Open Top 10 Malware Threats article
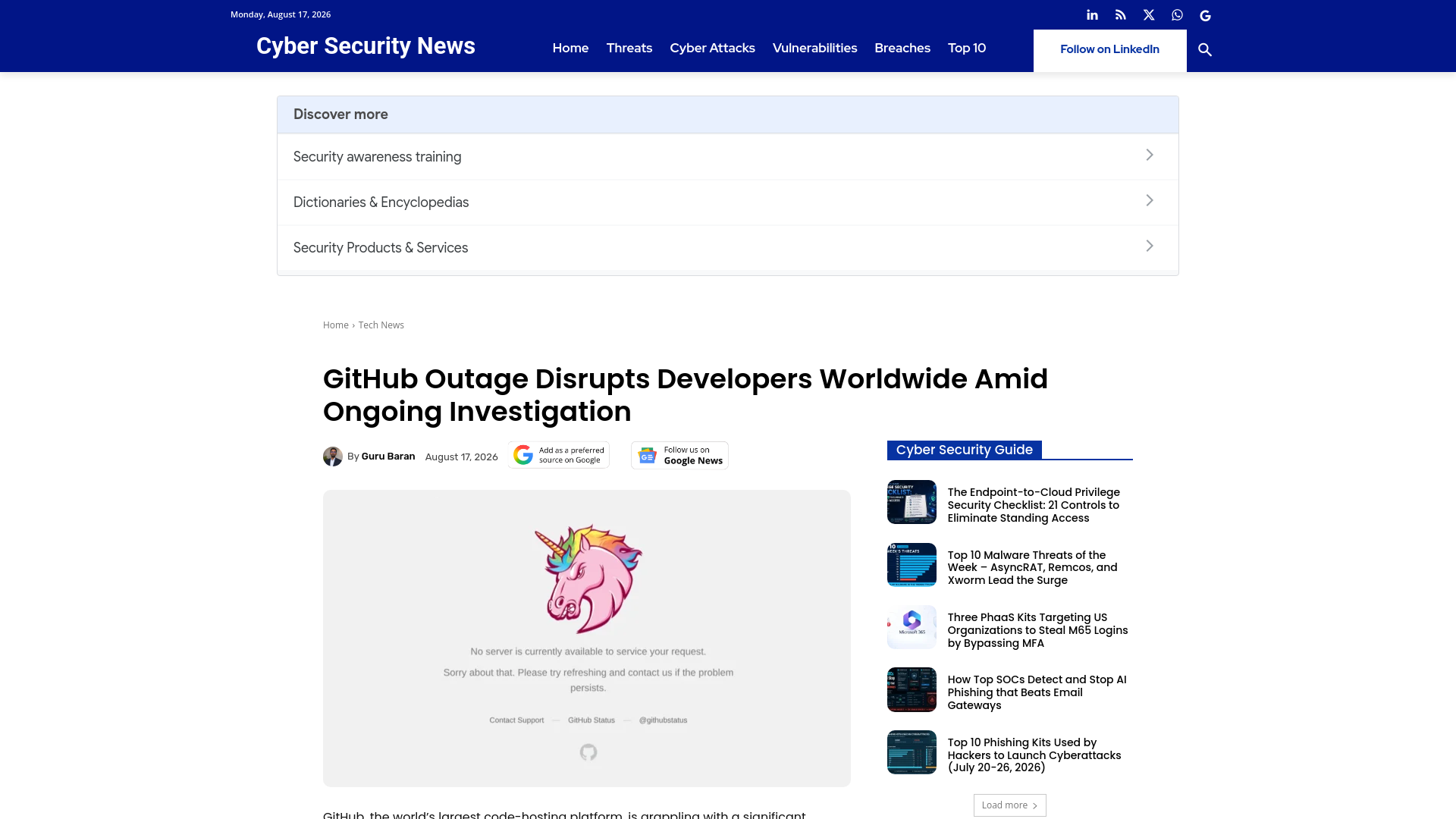The height and width of the screenshot is (819, 1456). (x=1032, y=568)
